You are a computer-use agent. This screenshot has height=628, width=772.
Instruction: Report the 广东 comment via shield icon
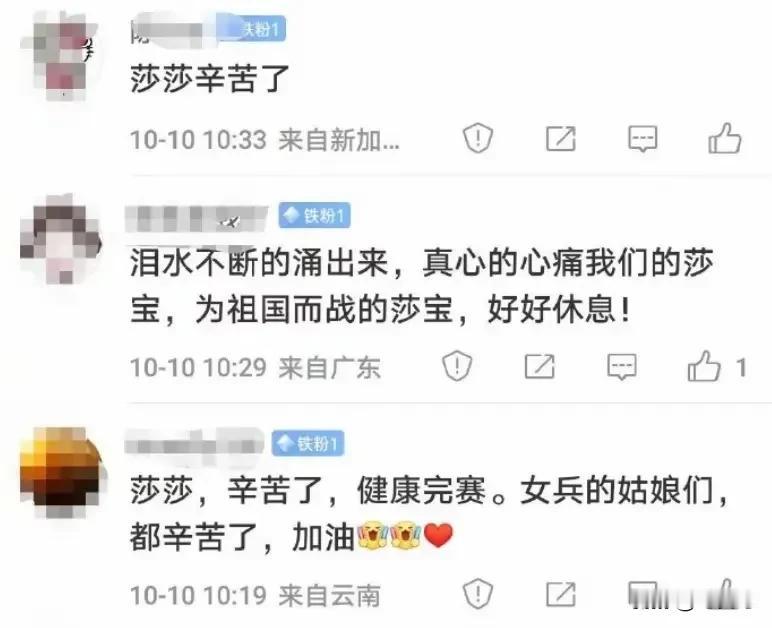point(457,366)
